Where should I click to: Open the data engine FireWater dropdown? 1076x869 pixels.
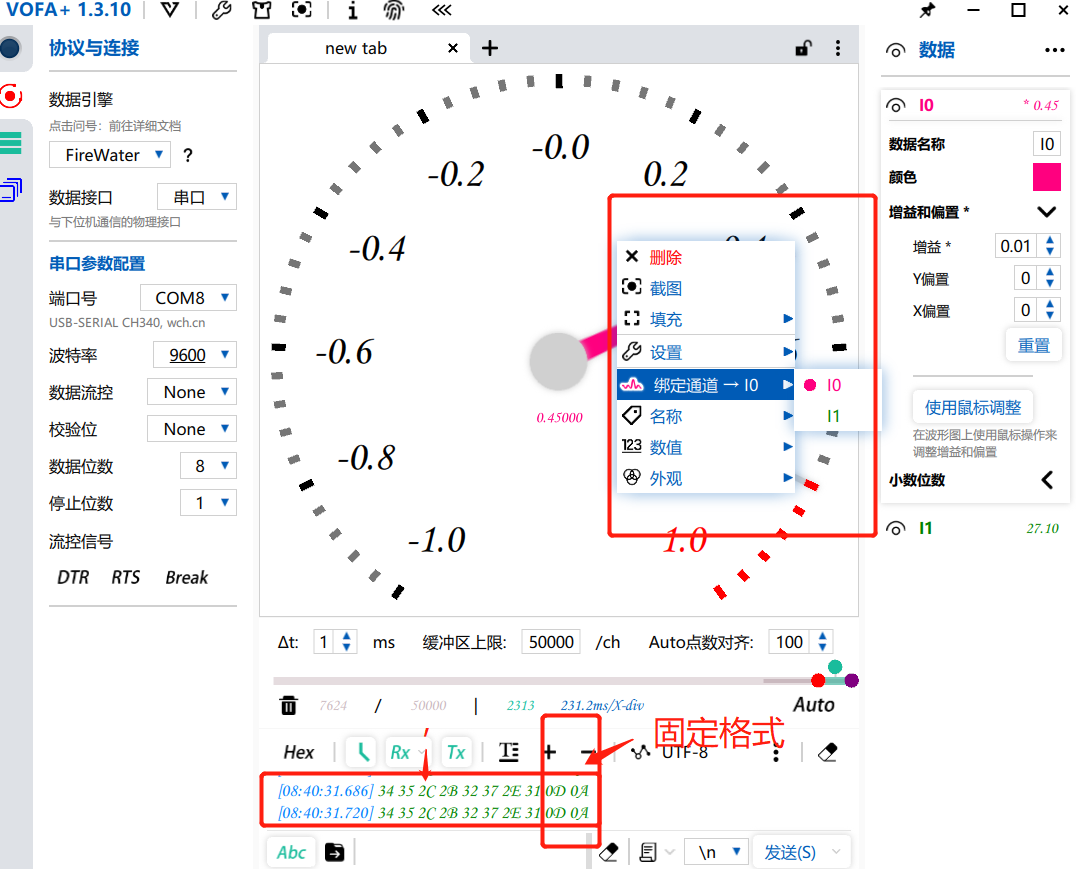pyautogui.click(x=110, y=154)
